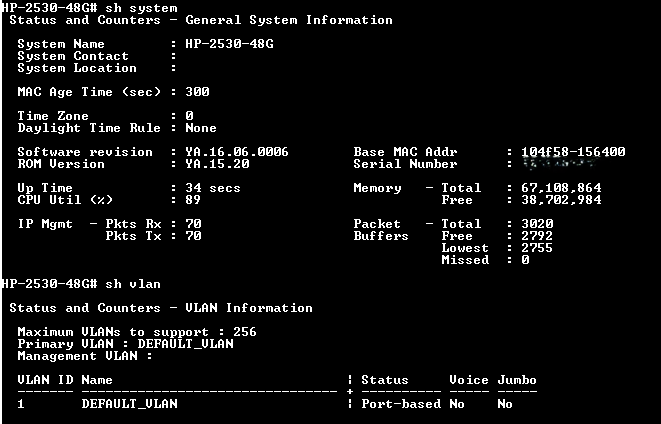The height and width of the screenshot is (424, 661).
Task: Click the Time Zone value 0
Action: (x=189, y=115)
